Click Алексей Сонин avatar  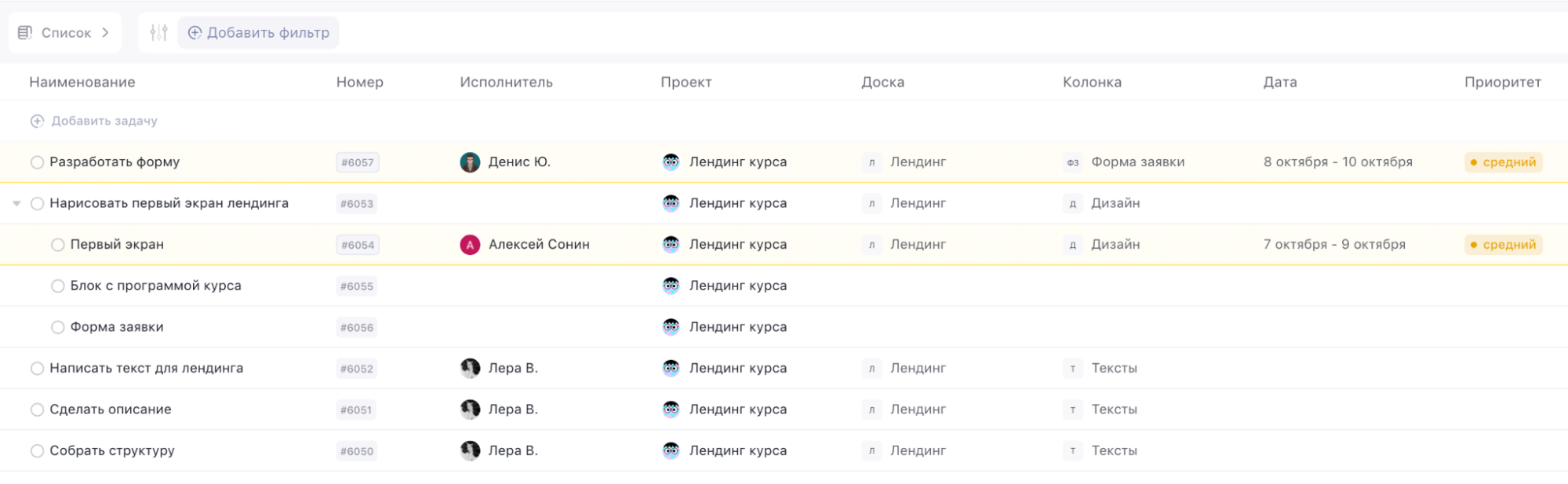tap(470, 245)
